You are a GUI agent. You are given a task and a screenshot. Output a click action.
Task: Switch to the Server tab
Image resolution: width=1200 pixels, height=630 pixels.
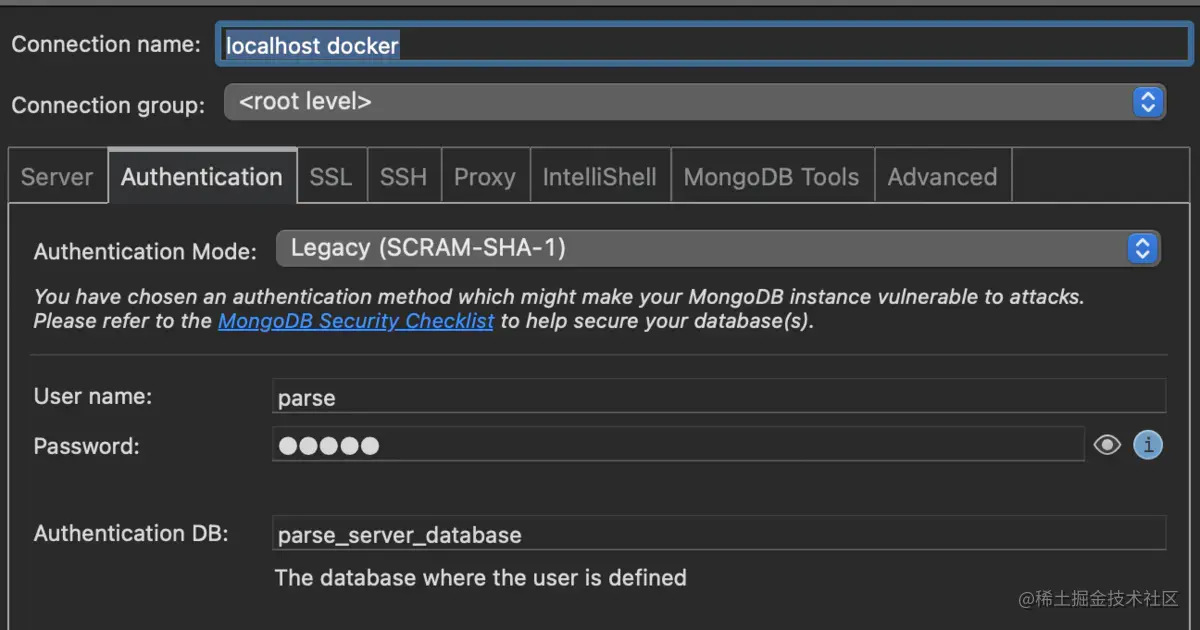pos(57,177)
